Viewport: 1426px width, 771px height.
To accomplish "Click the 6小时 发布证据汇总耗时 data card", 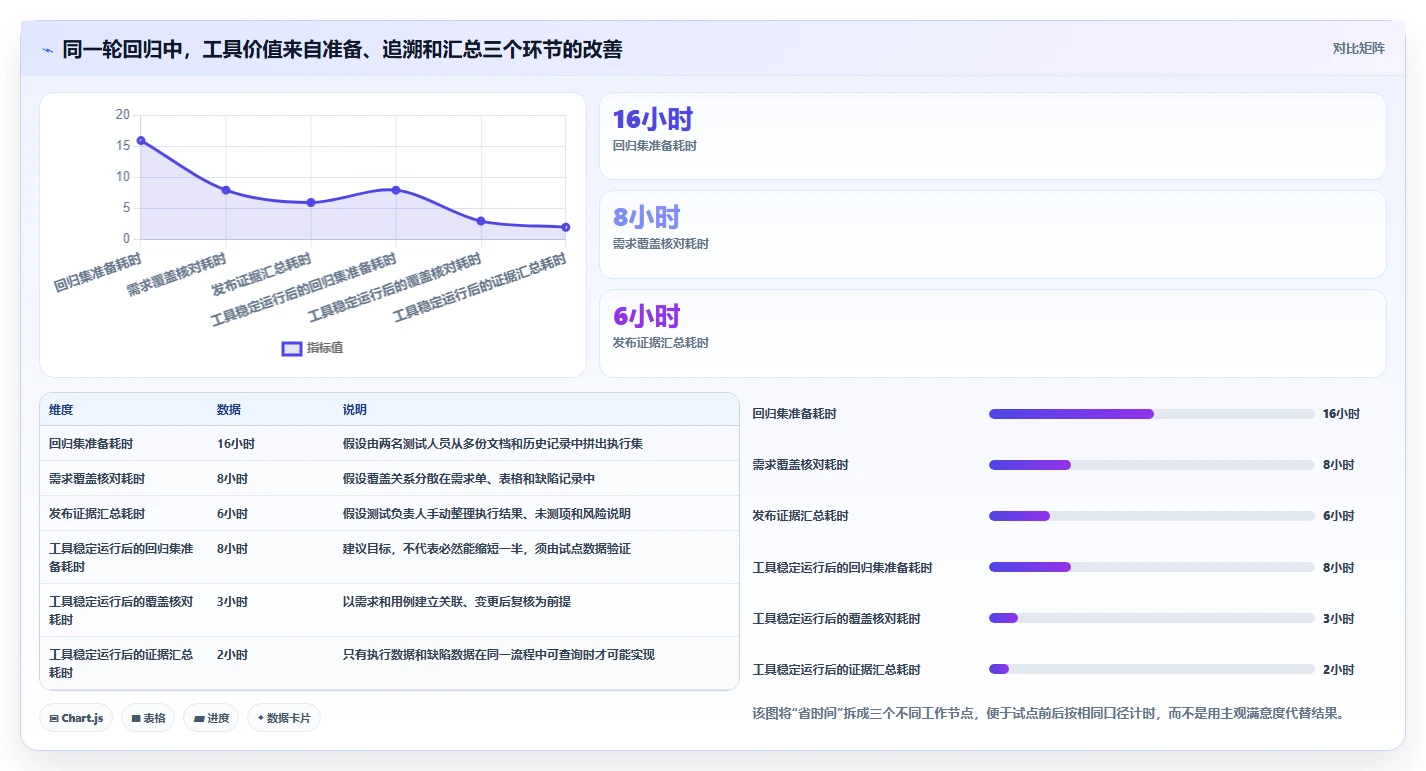I will pyautogui.click(x=992, y=333).
